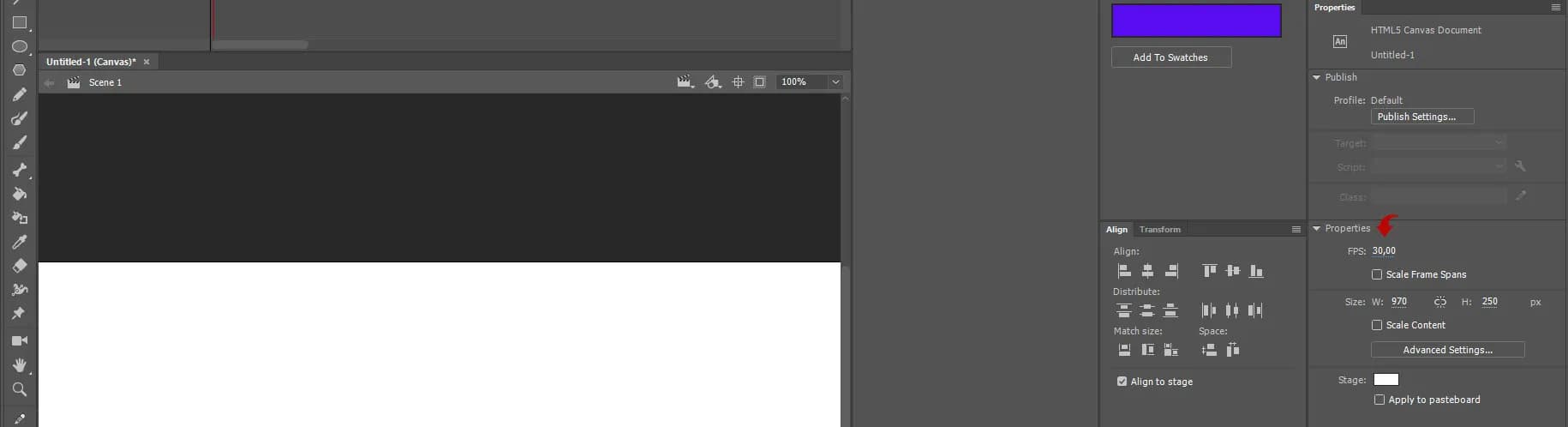The height and width of the screenshot is (427, 1568).
Task: Select the Width tool
Action: click(x=19, y=290)
